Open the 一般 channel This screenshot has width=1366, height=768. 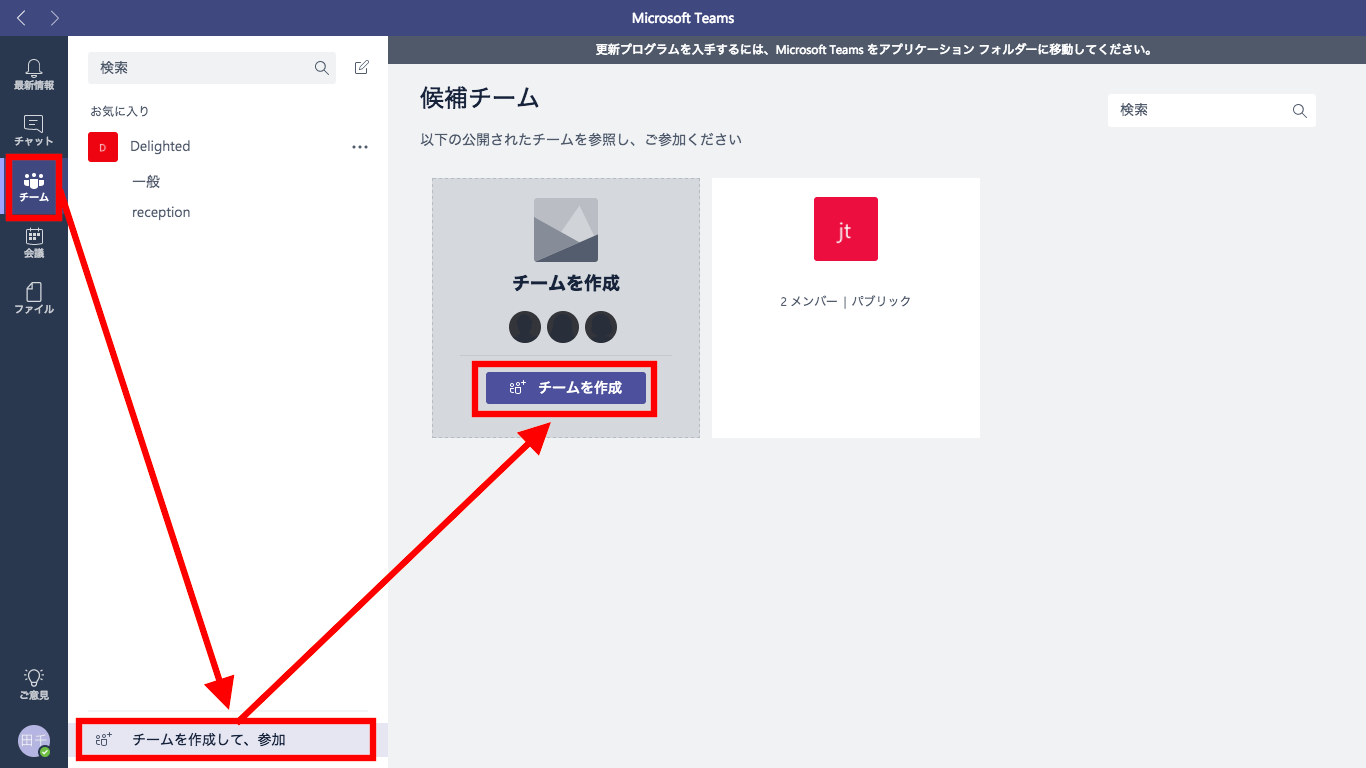pos(146,181)
